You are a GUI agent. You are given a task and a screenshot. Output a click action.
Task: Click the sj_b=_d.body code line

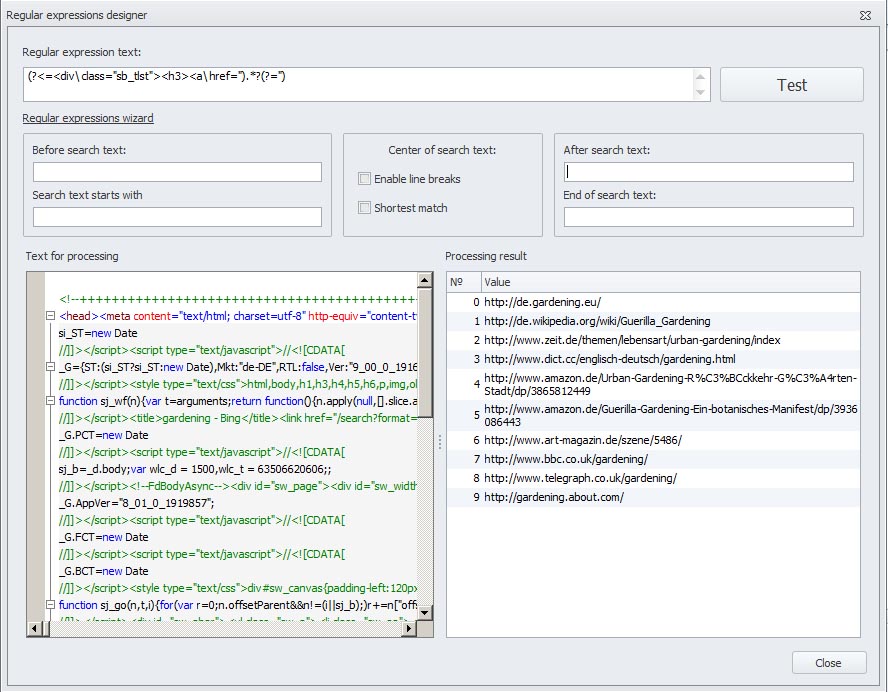tap(195, 469)
